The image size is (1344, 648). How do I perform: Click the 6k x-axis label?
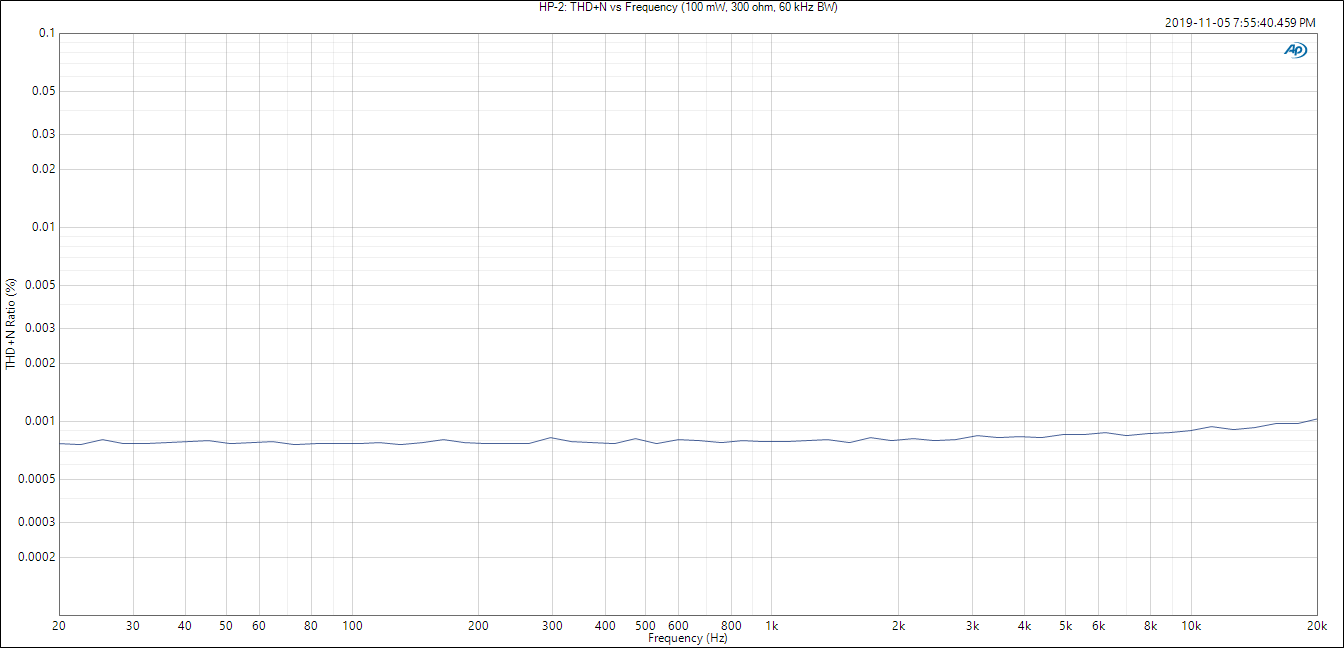pos(1098,626)
